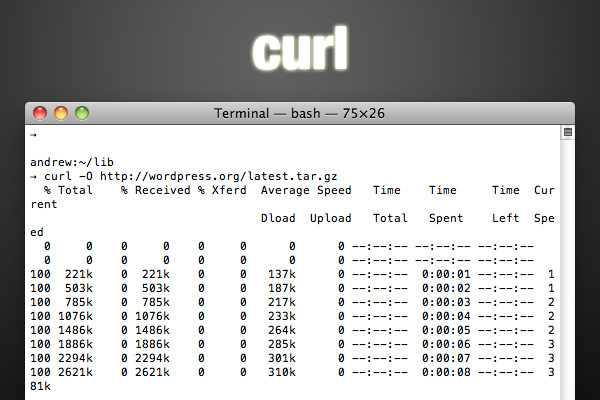The width and height of the screenshot is (600, 400).
Task: Click the download speed value 264k
Action: click(282, 330)
